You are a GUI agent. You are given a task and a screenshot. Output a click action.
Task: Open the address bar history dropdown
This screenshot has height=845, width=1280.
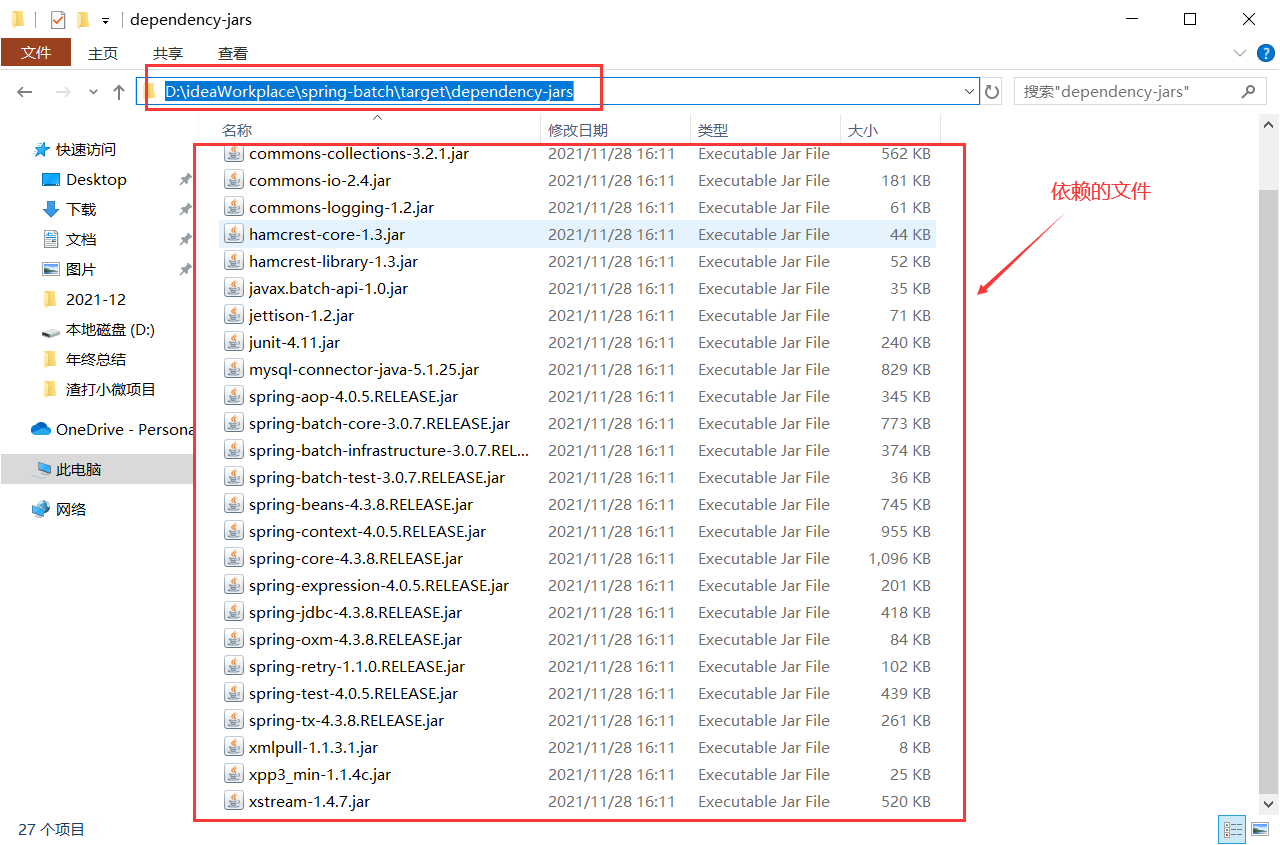[968, 91]
